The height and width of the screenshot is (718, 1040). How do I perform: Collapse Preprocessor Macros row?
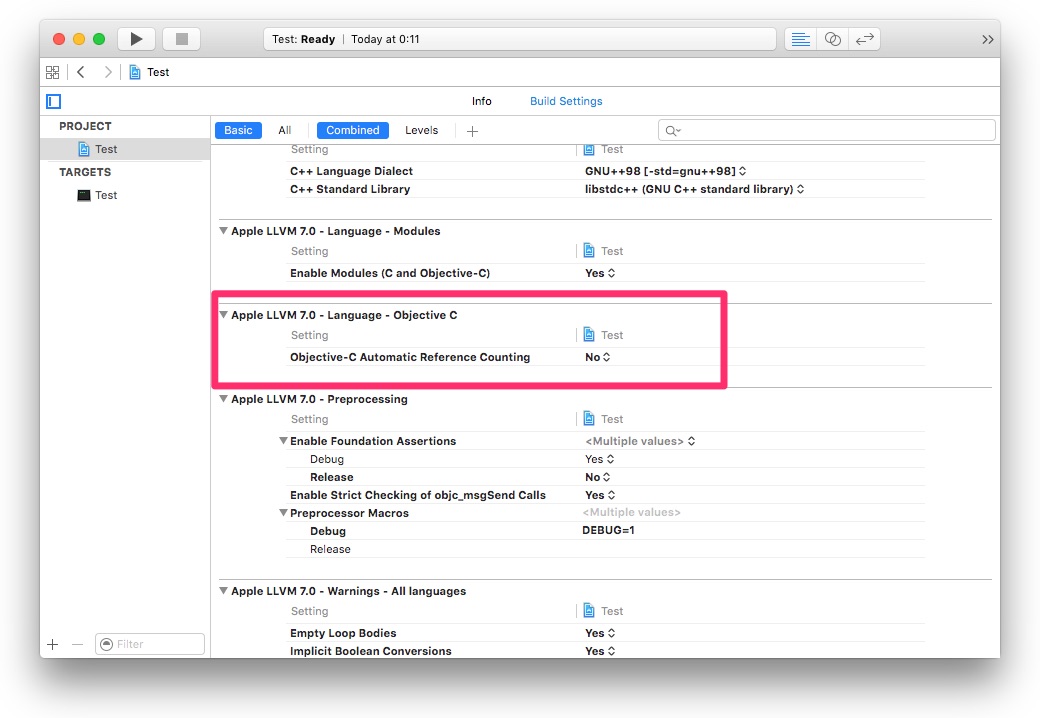(283, 513)
